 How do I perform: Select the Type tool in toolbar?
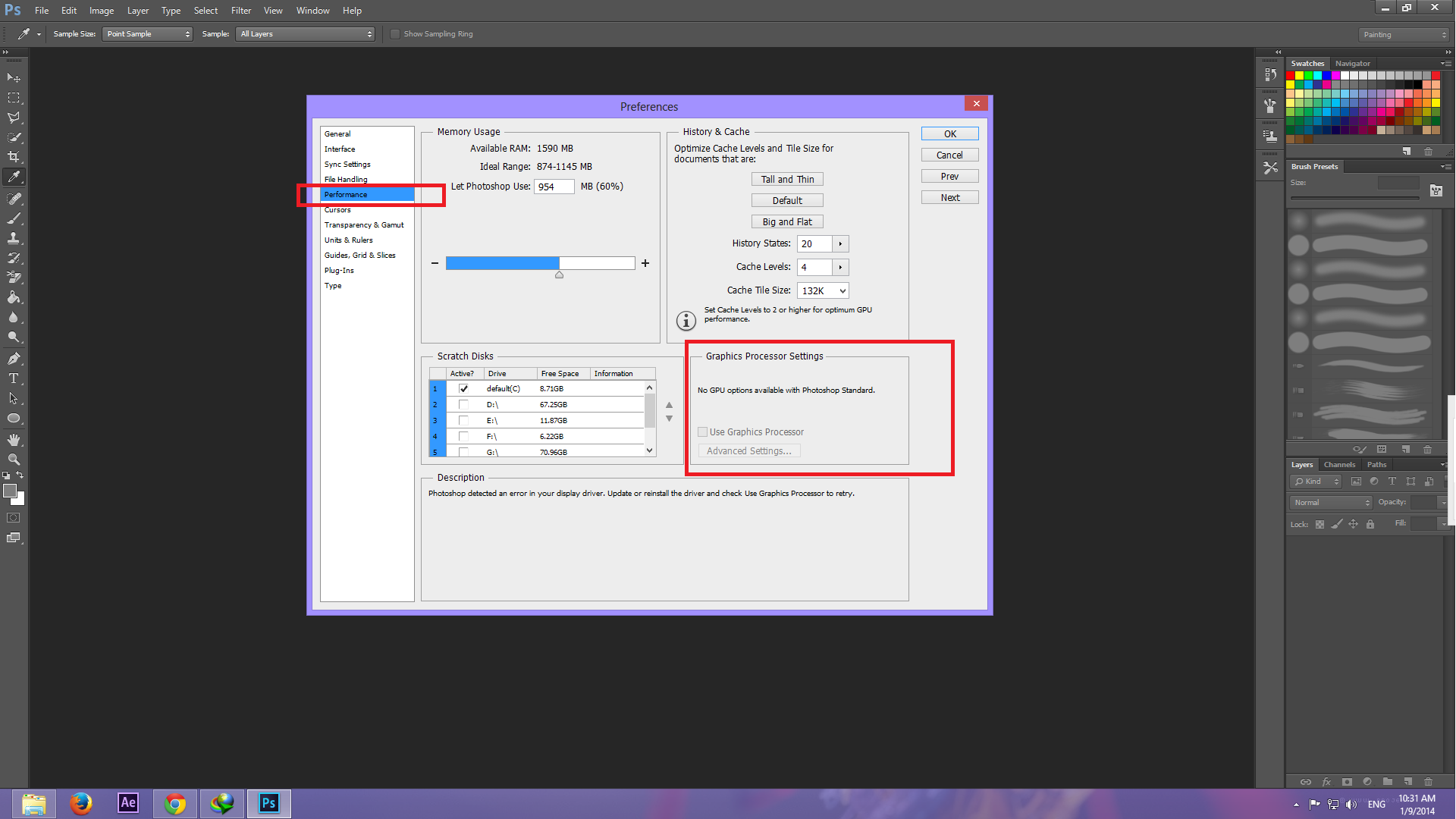13,379
